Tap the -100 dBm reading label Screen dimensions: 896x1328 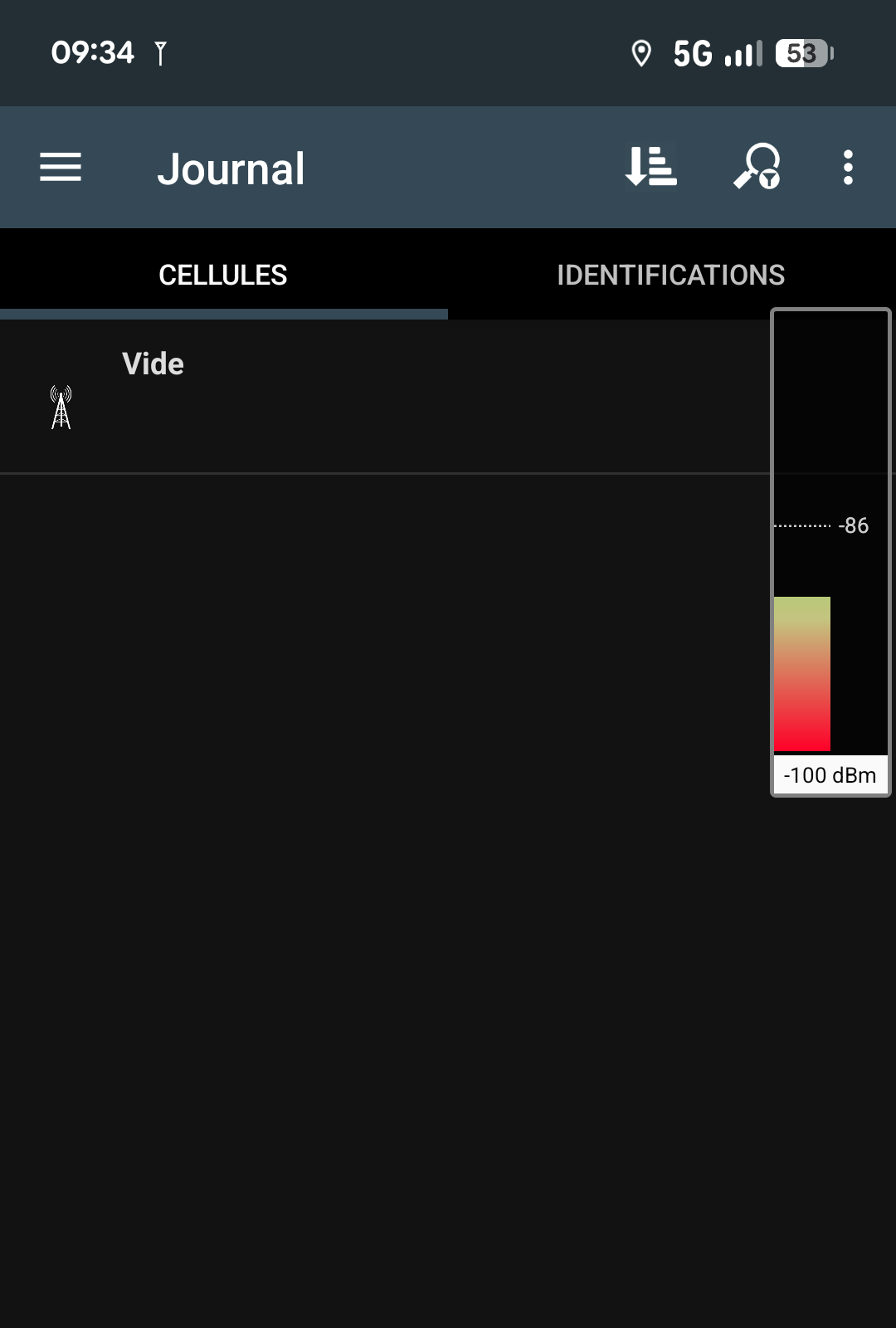coord(830,775)
